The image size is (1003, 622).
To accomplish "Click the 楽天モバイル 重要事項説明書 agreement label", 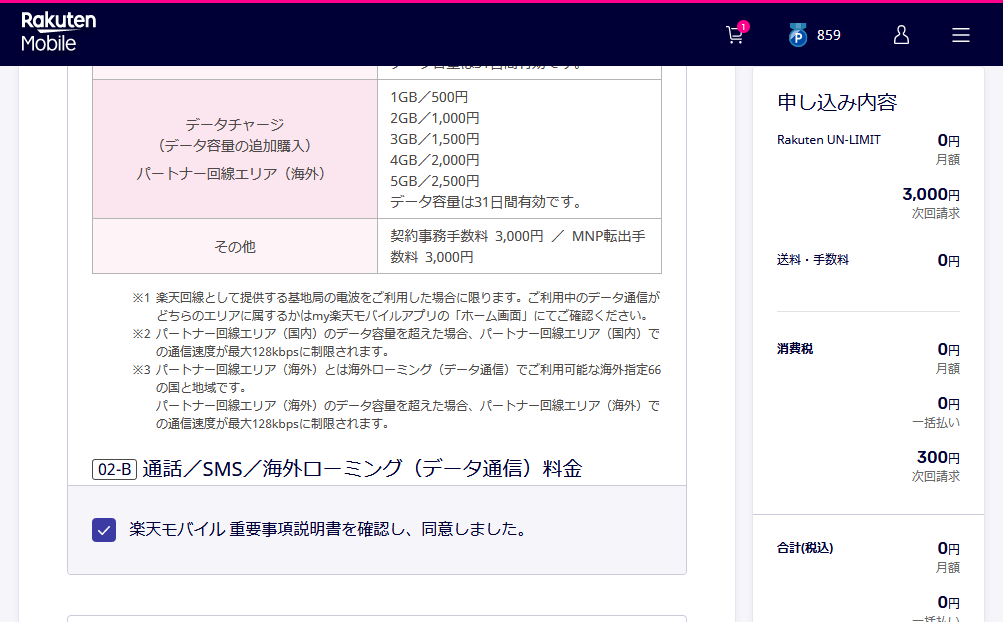I will pos(328,529).
